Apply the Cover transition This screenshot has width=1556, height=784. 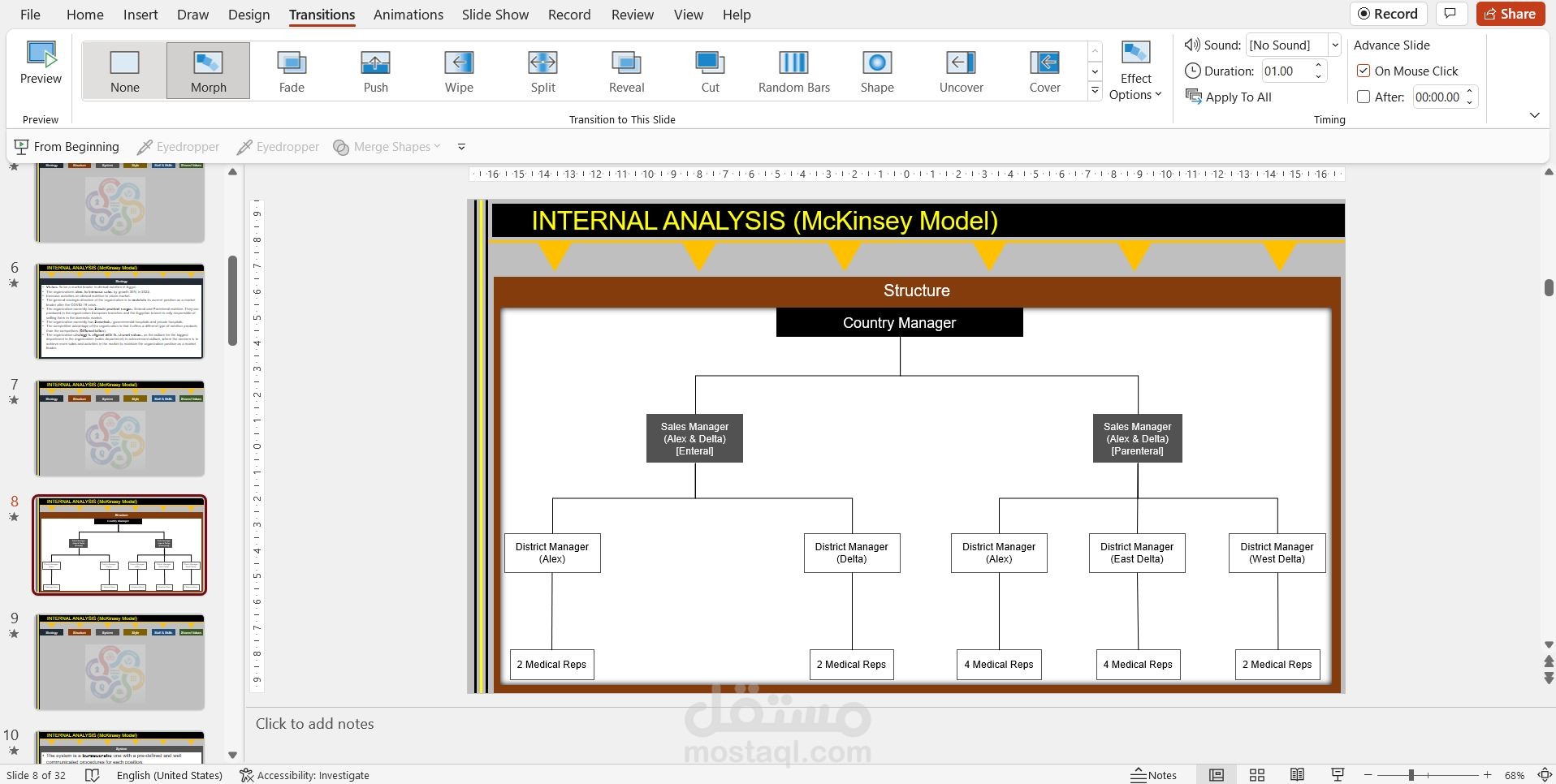1044,71
